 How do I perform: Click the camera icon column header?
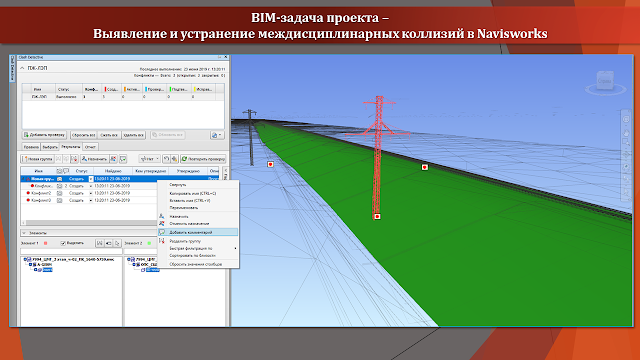pyautogui.click(x=59, y=171)
